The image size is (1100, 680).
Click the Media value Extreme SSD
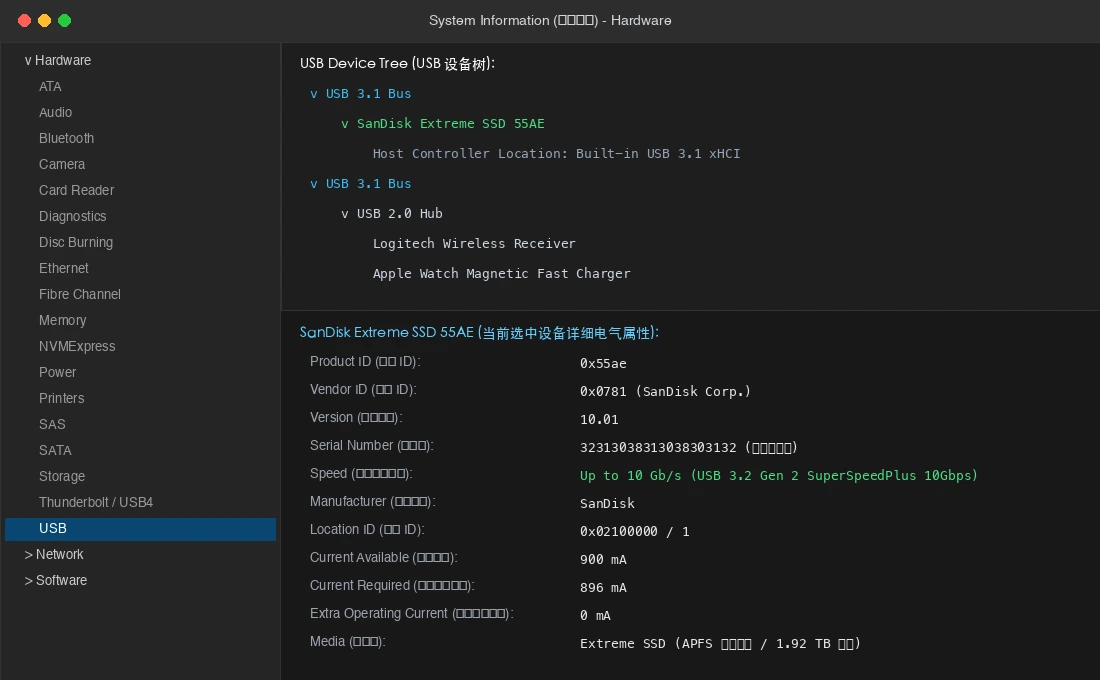(720, 644)
